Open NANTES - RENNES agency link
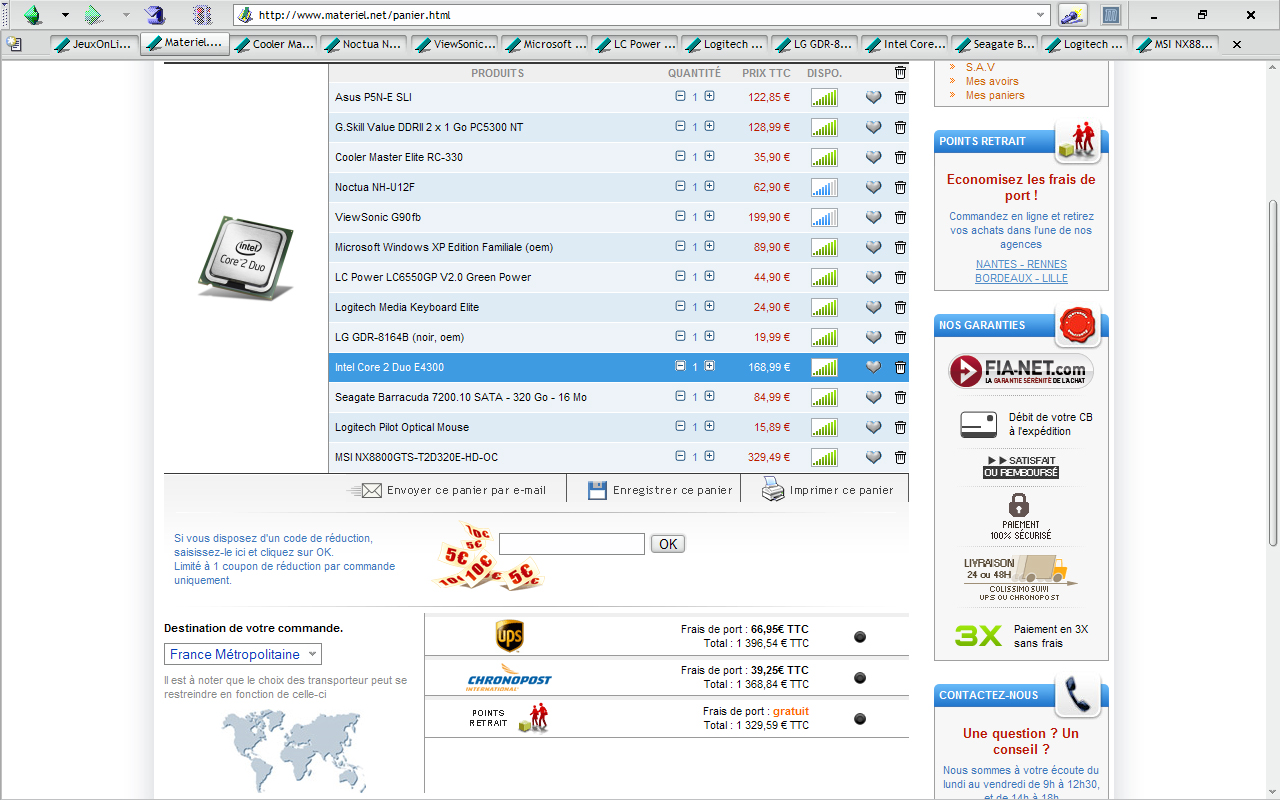The image size is (1280, 800). [1021, 264]
